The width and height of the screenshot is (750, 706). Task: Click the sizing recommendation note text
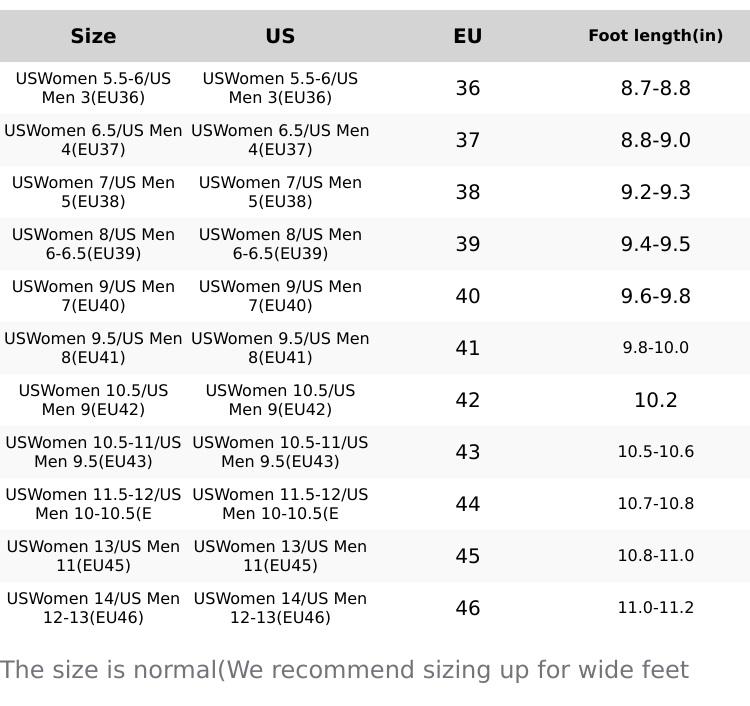[x=344, y=670]
